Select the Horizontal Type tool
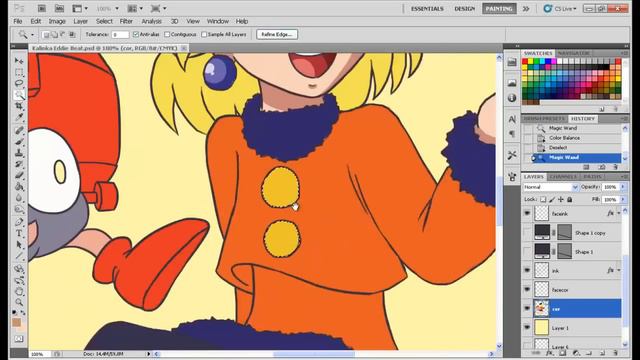 (x=19, y=233)
